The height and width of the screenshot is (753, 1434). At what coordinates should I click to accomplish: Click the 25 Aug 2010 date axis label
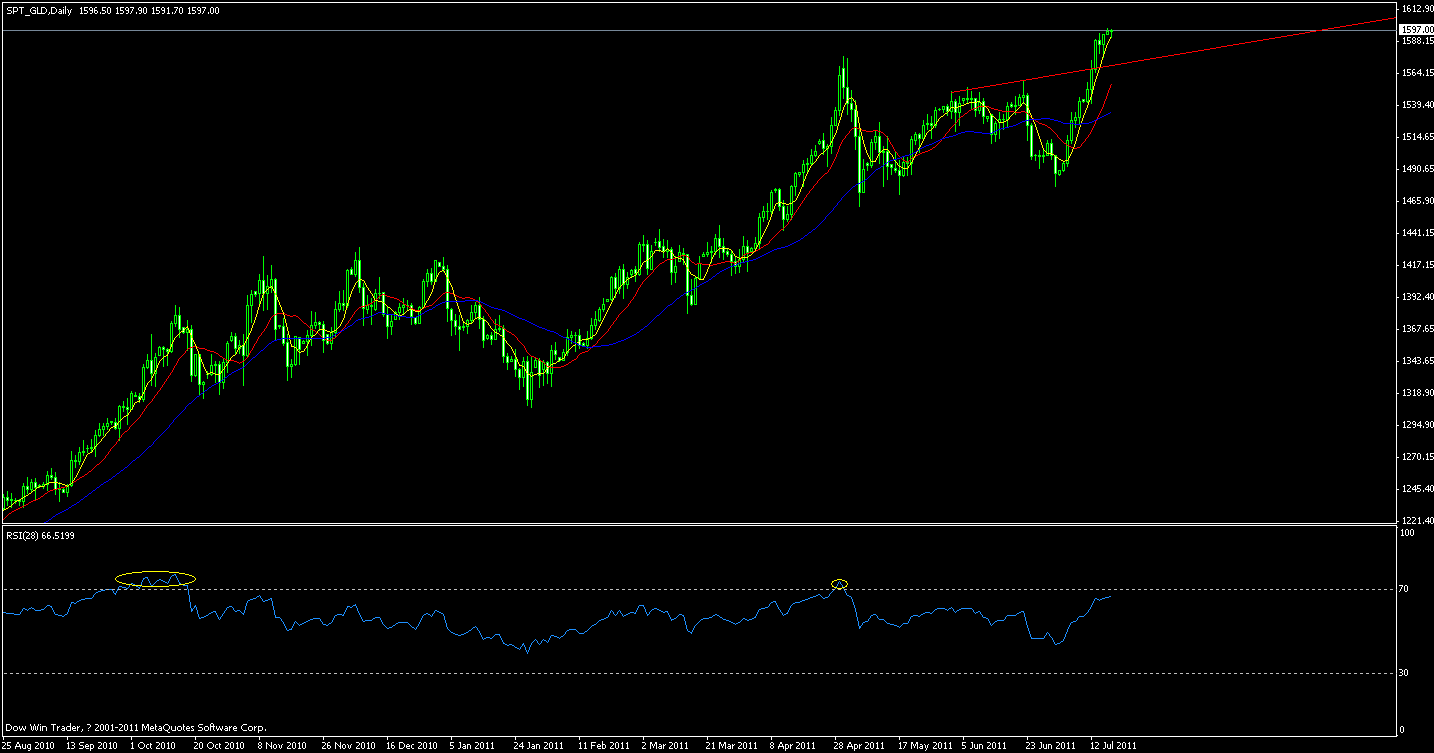click(x=30, y=745)
